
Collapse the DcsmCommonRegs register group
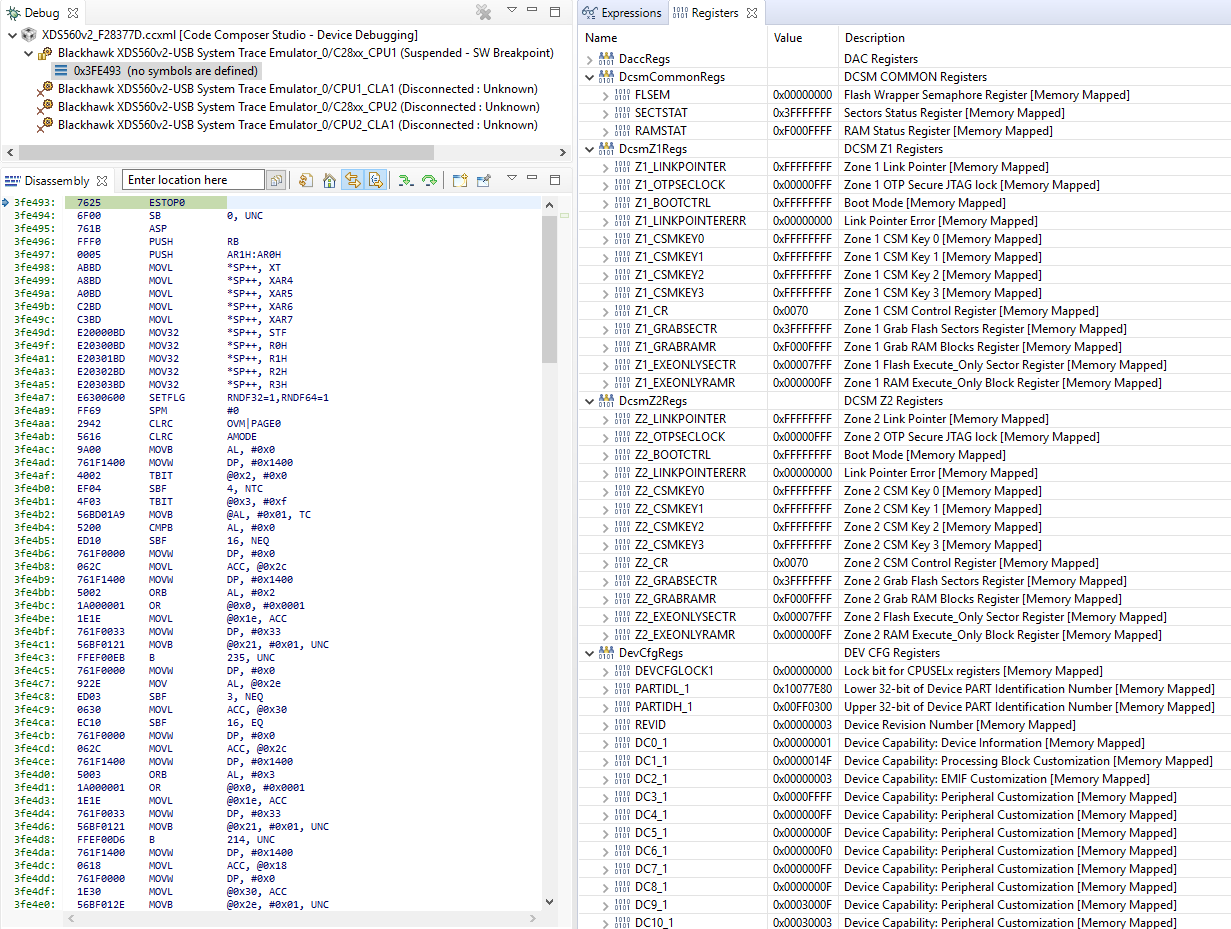pos(589,77)
